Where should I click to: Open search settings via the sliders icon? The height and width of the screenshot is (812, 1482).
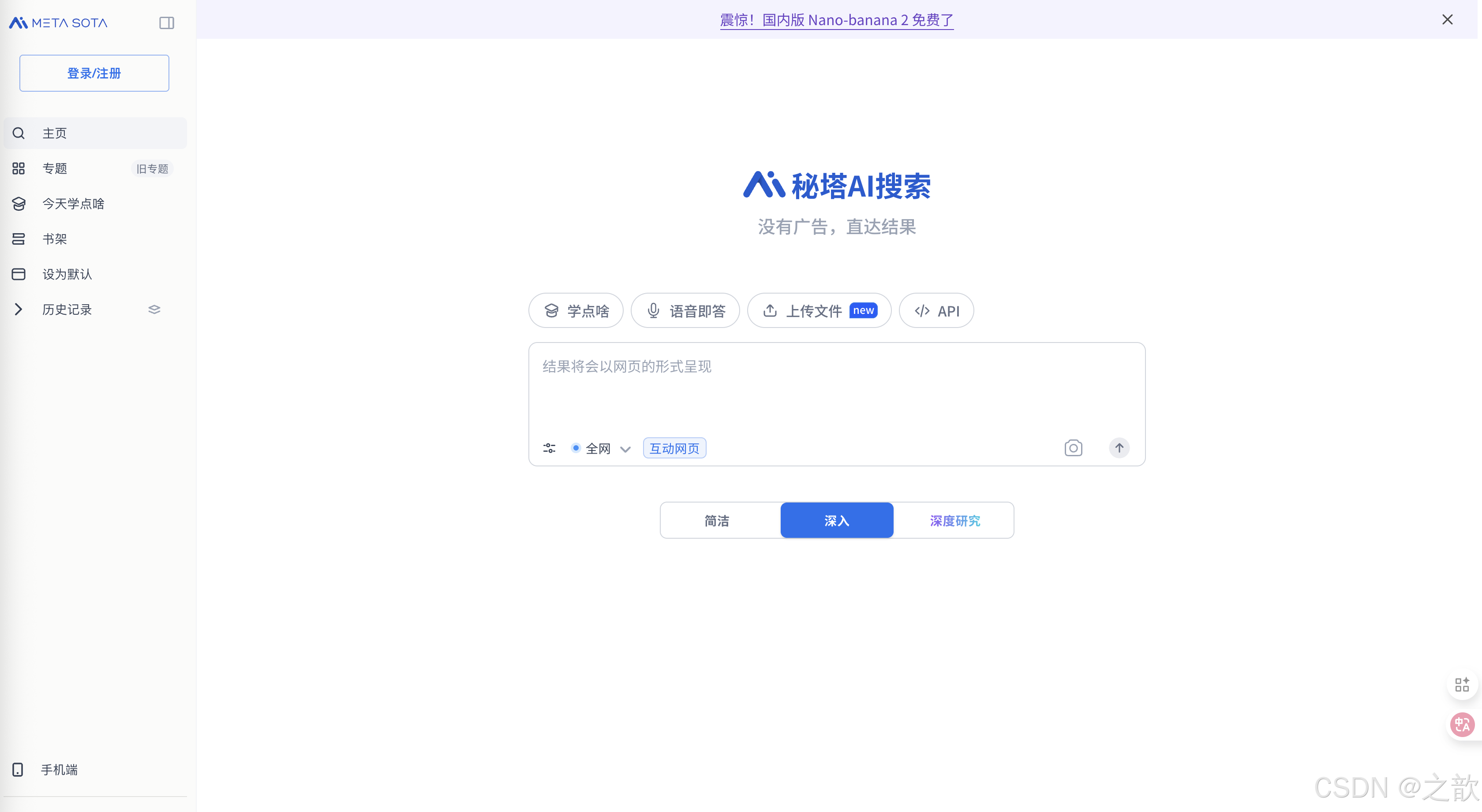pos(549,448)
